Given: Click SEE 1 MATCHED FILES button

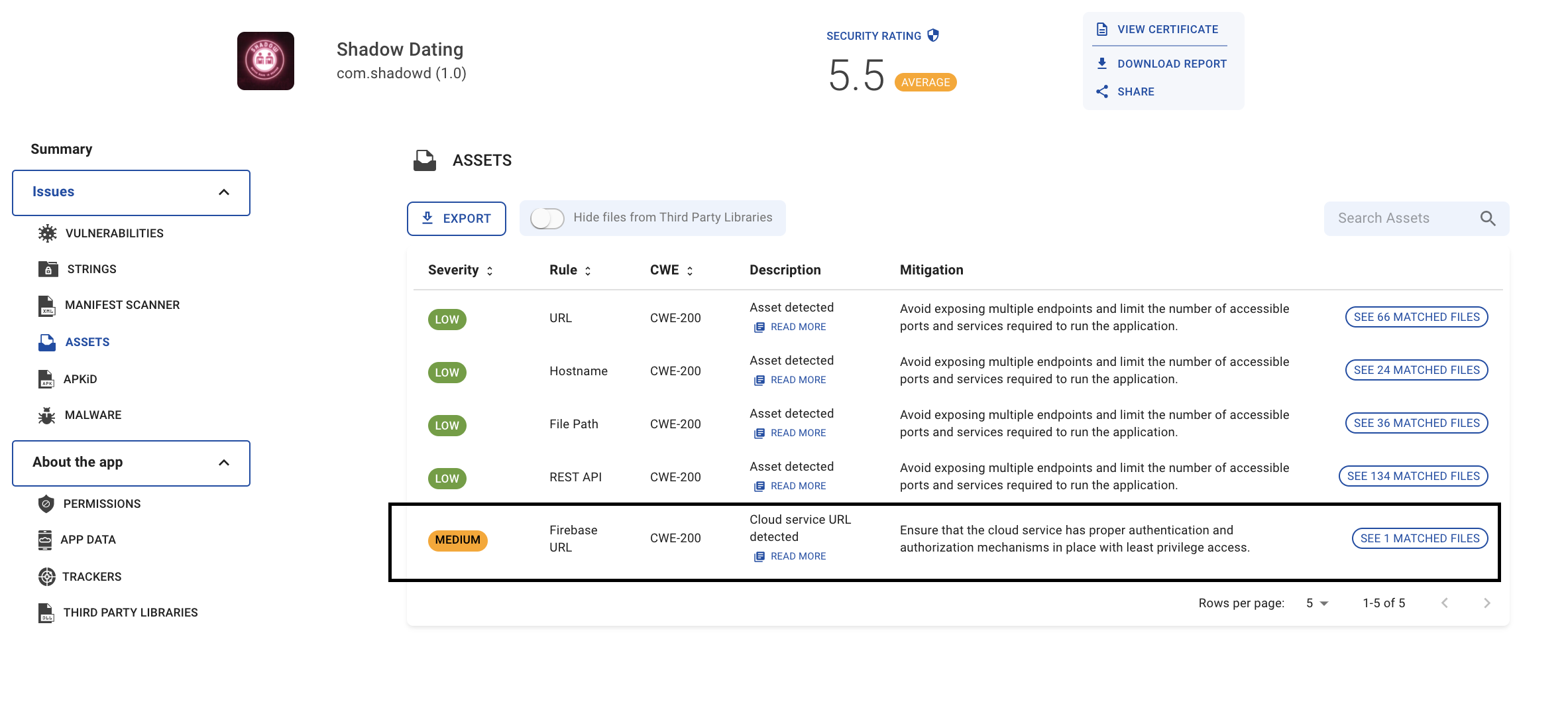Looking at the screenshot, I should tap(1420, 538).
